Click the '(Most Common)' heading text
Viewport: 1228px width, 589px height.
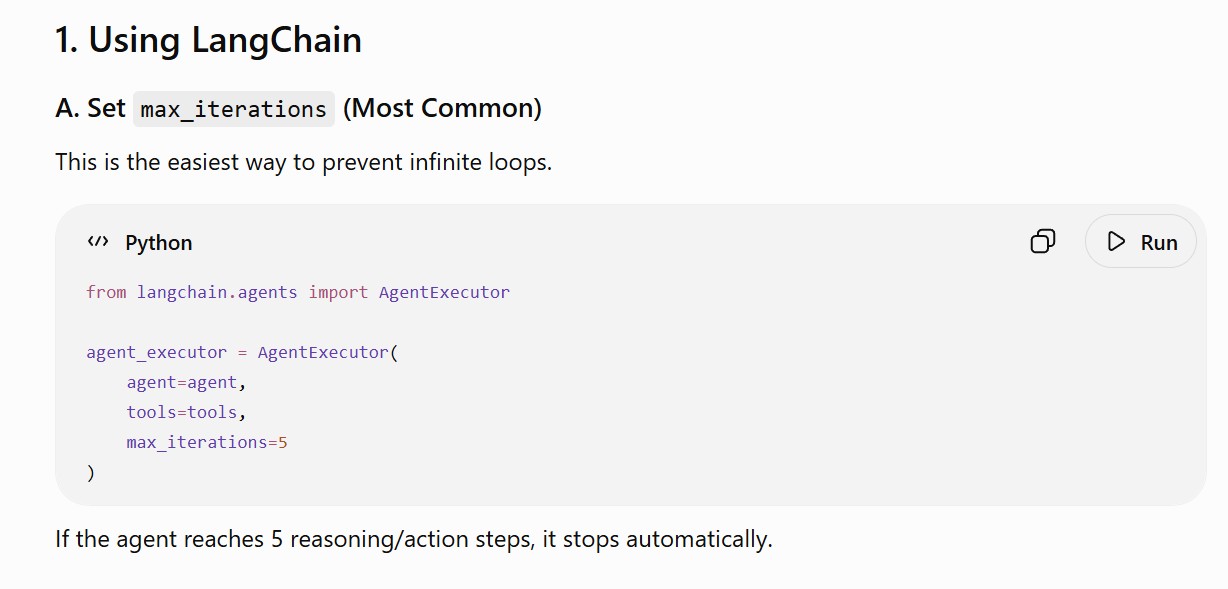click(442, 108)
